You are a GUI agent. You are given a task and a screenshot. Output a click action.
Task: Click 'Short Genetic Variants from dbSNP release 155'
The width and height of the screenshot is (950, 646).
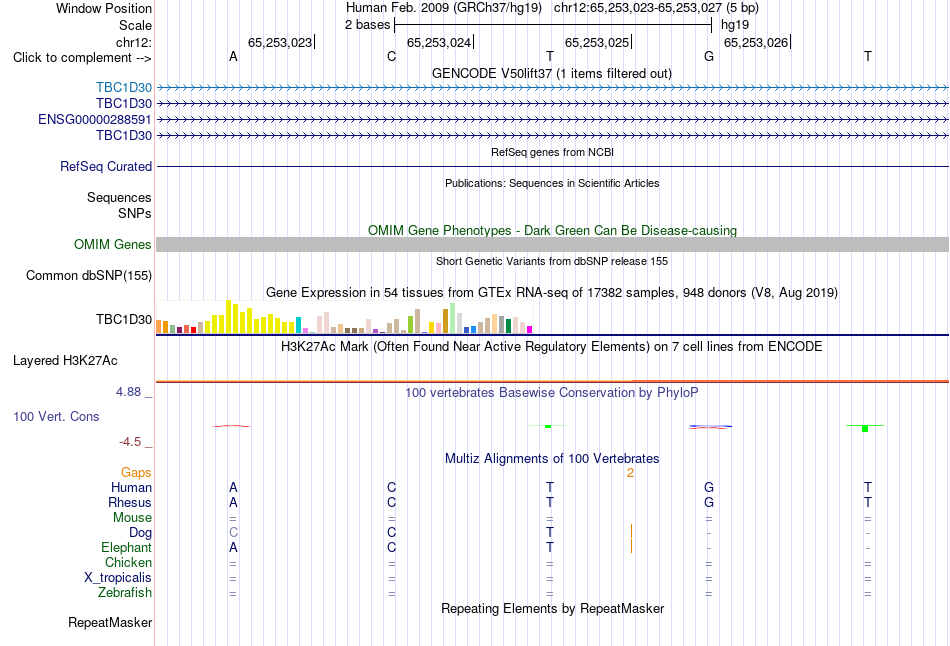pos(552,261)
